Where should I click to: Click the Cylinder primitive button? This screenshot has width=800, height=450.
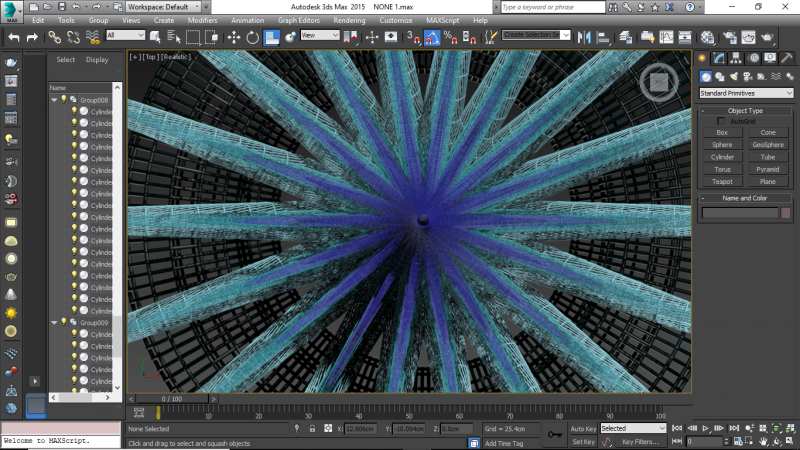pos(722,157)
